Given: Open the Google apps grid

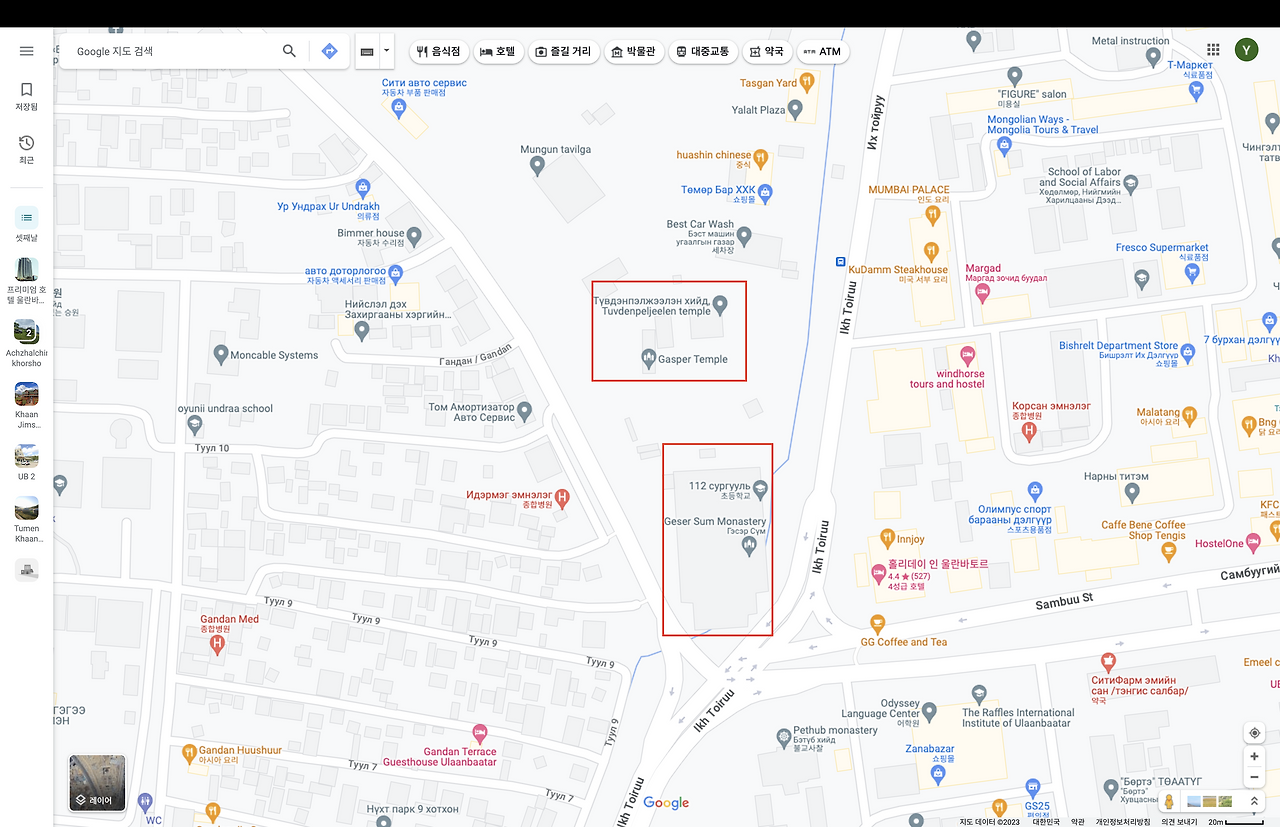Looking at the screenshot, I should [x=1212, y=49].
